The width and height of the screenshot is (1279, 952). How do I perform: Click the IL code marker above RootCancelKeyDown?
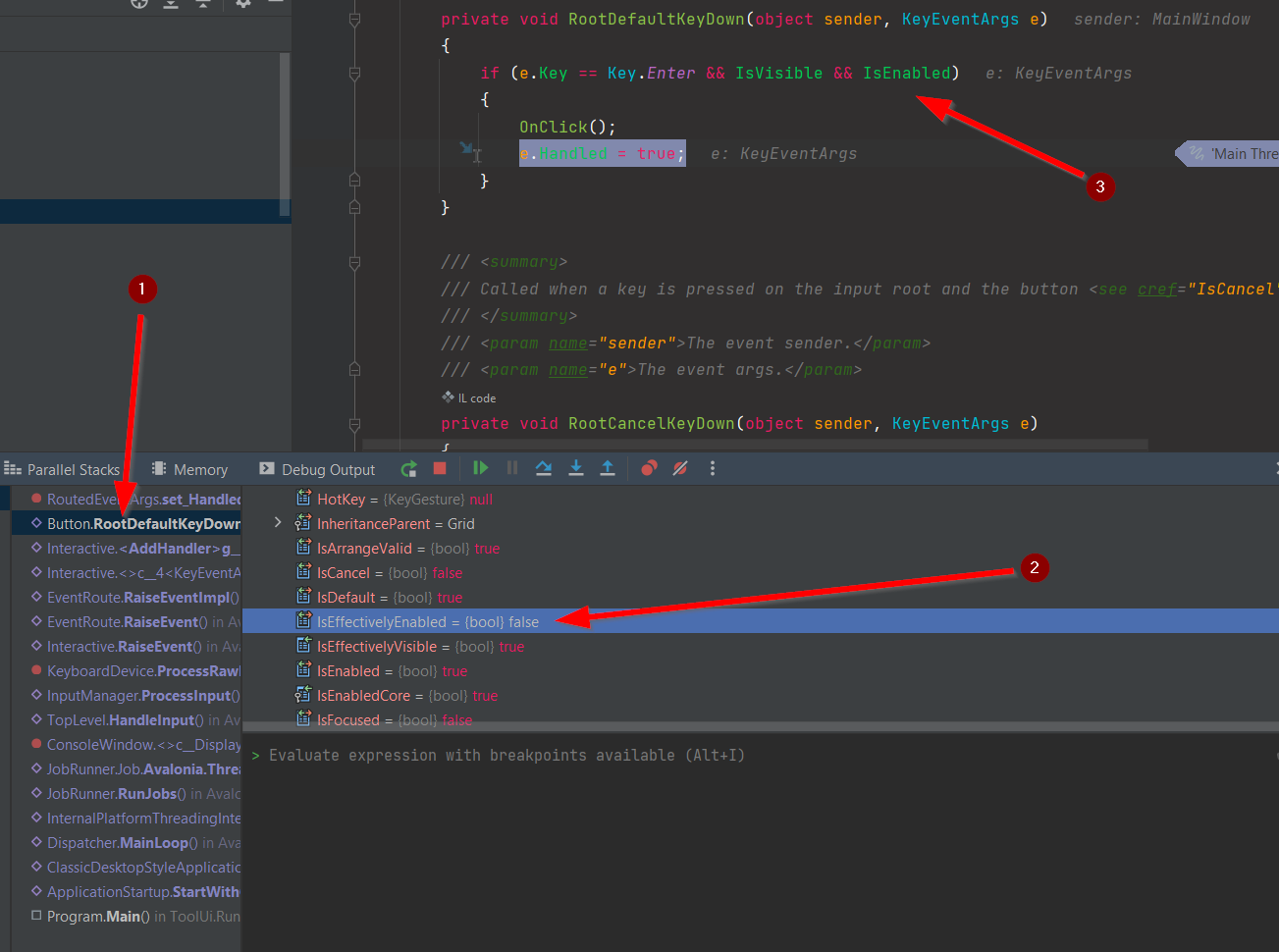coord(468,397)
